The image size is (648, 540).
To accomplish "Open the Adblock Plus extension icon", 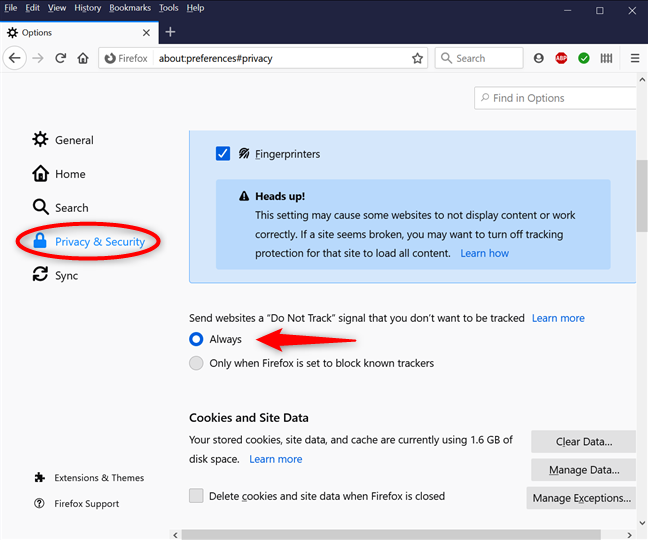I will [561, 58].
